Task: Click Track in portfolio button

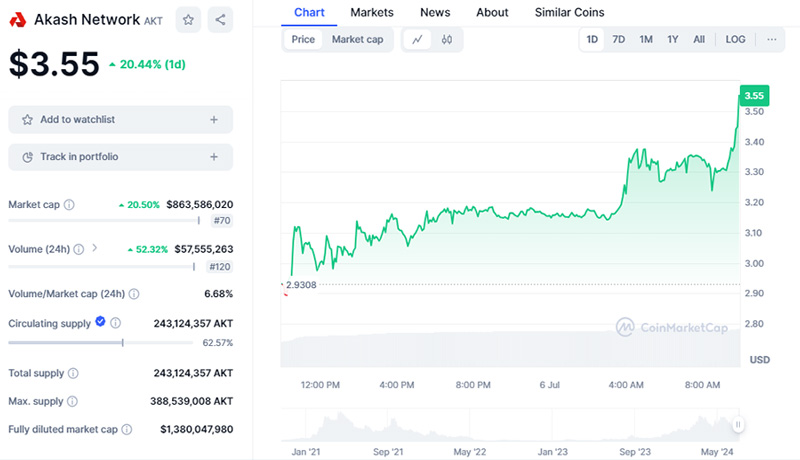Action: (120, 157)
